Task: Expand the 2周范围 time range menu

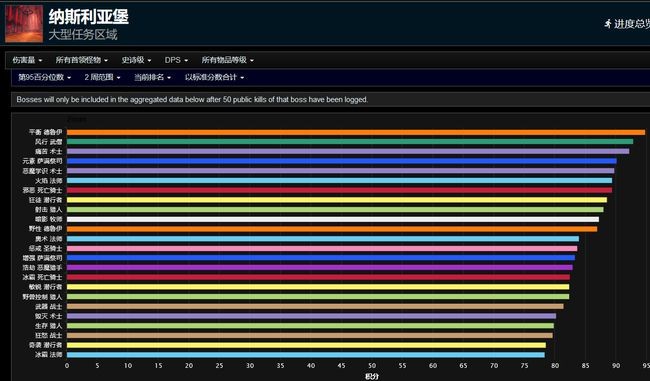Action: [x=102, y=77]
